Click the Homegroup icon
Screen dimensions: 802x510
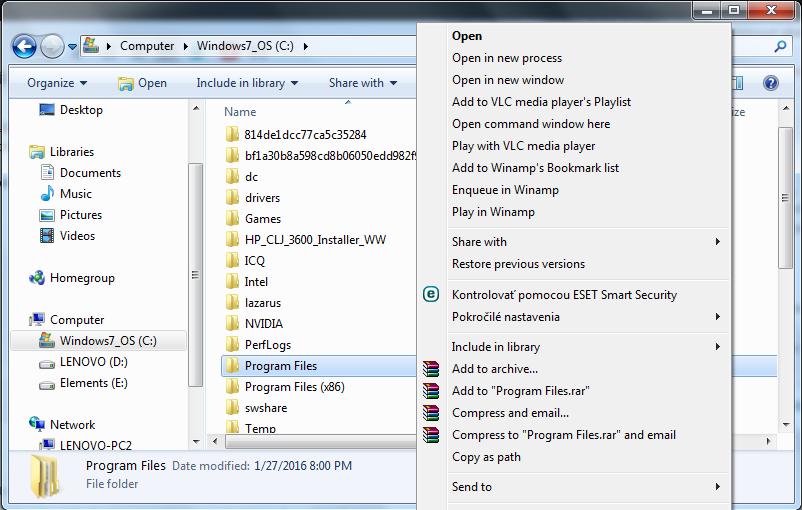[37, 278]
